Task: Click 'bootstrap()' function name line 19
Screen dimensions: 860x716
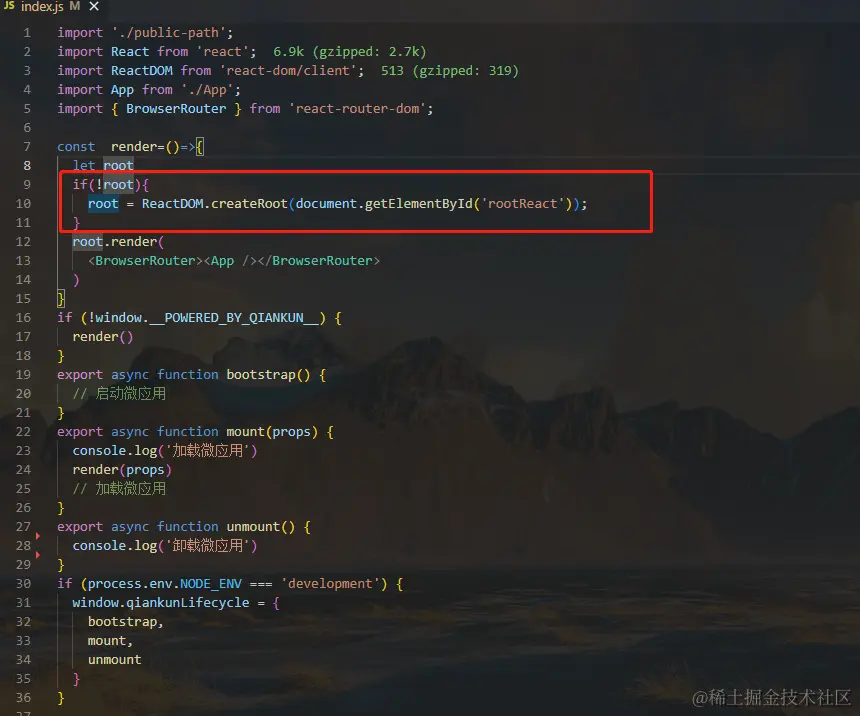Action: coord(268,375)
